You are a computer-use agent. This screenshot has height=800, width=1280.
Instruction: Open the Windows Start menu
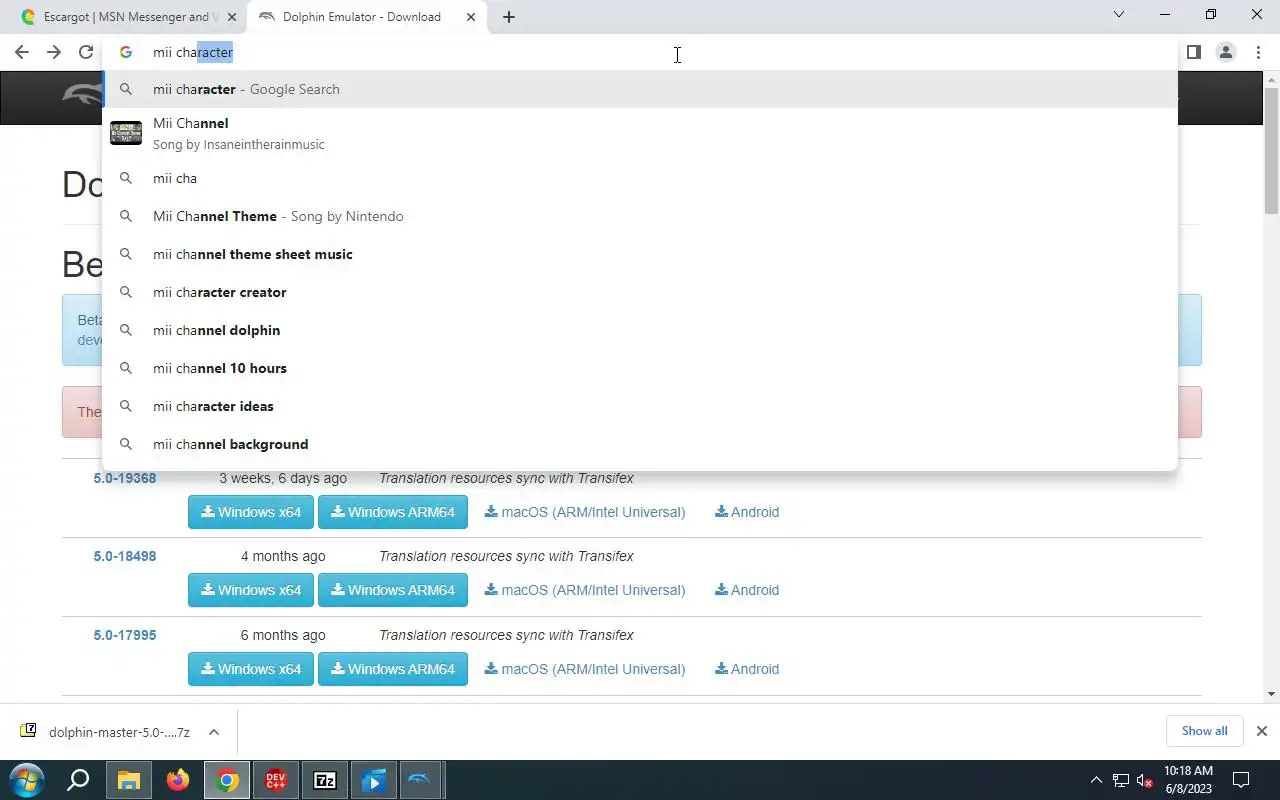(x=26, y=780)
